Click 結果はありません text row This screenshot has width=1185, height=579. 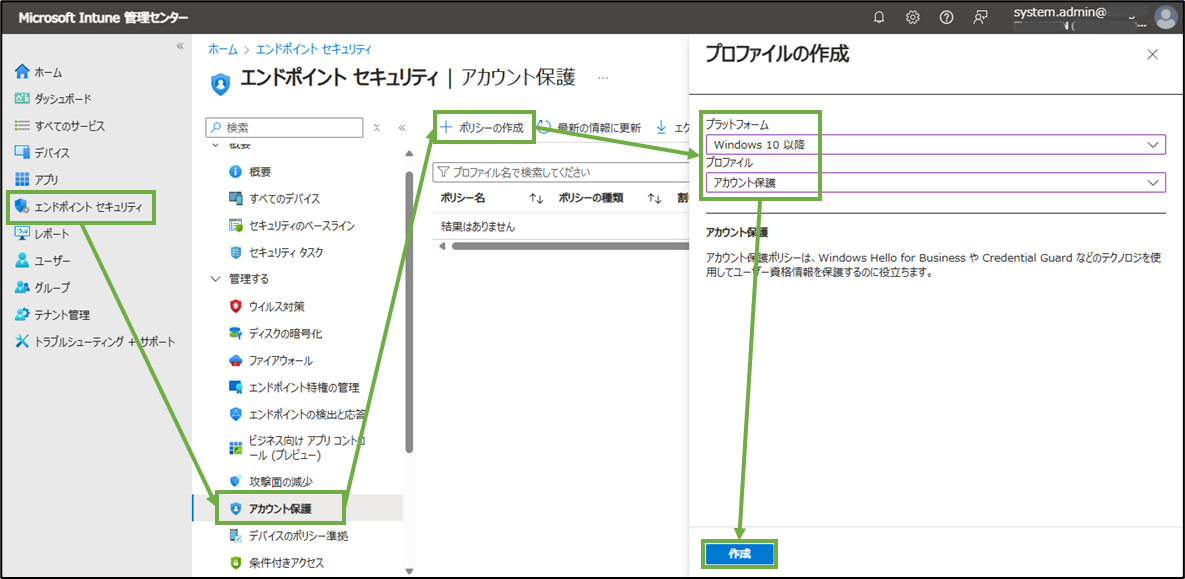point(478,226)
